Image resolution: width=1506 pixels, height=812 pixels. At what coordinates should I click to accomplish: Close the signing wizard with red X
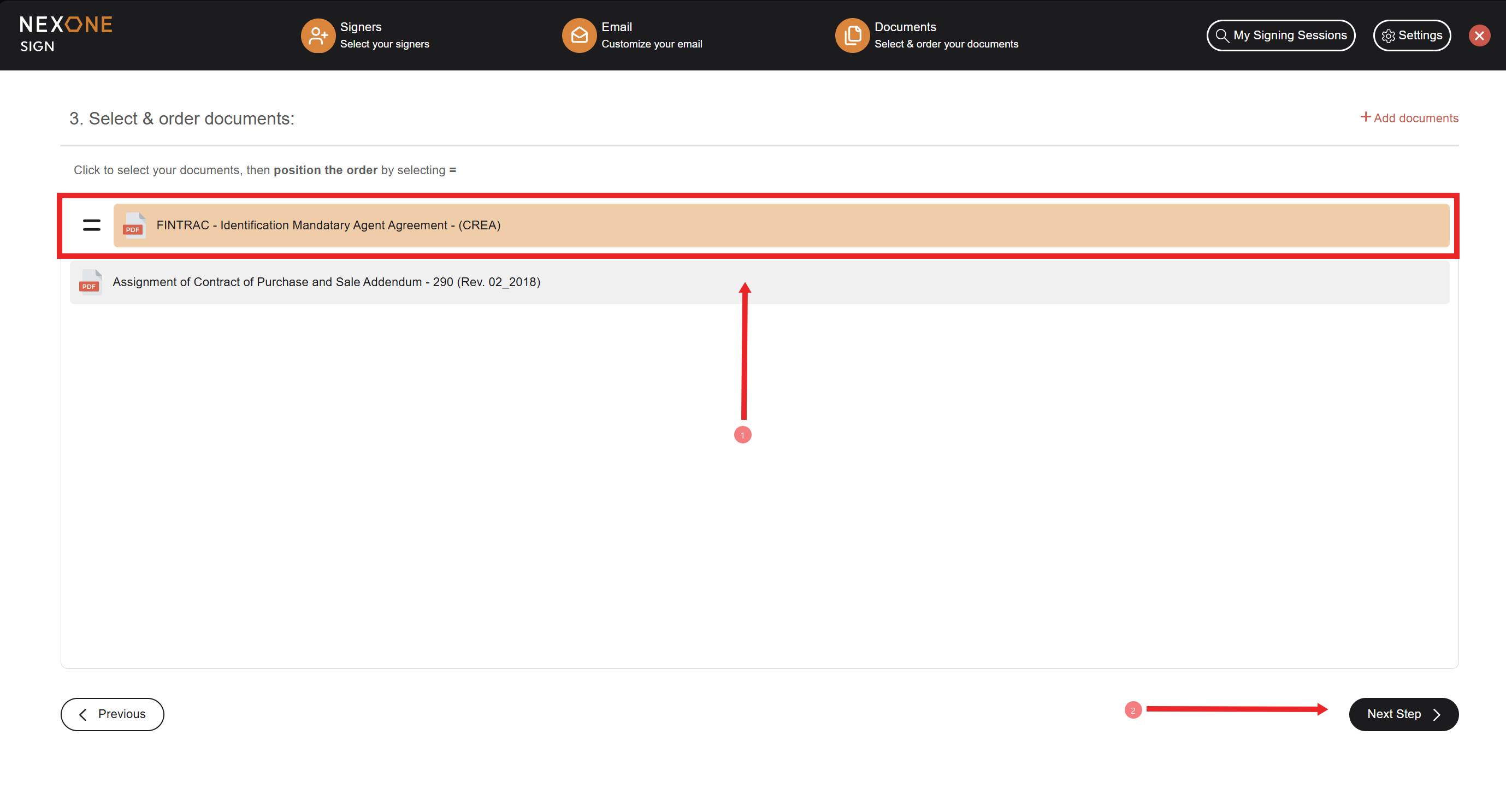1479,35
